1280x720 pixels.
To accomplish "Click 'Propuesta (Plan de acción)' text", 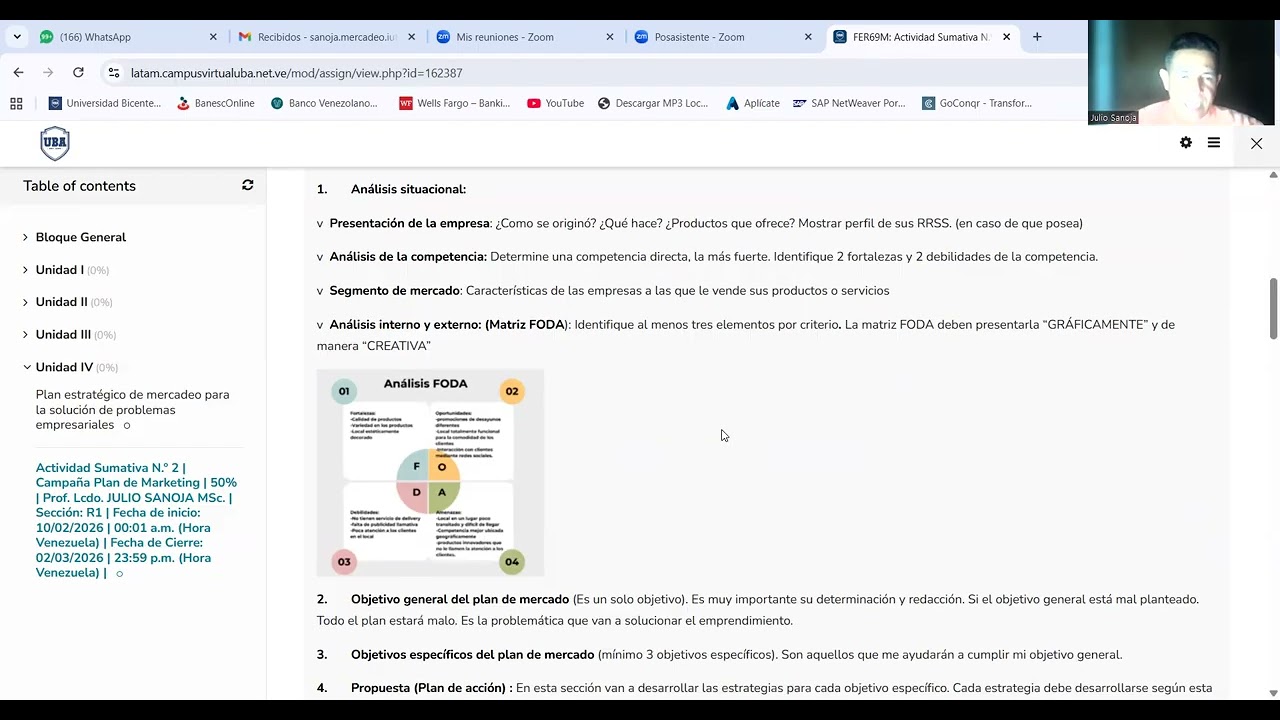I will pyautogui.click(x=431, y=688).
